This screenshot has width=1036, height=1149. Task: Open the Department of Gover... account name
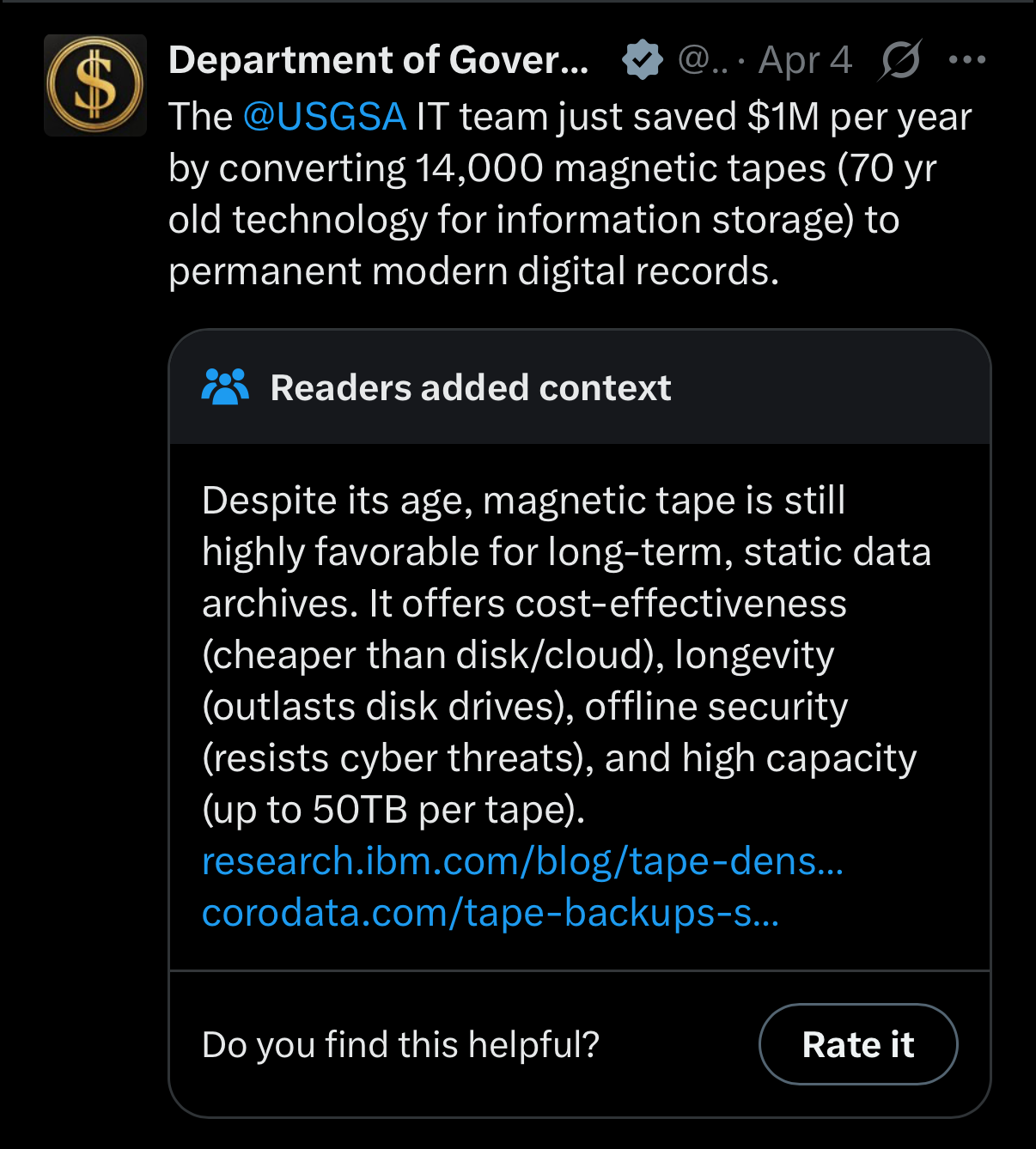pyautogui.click(x=379, y=60)
